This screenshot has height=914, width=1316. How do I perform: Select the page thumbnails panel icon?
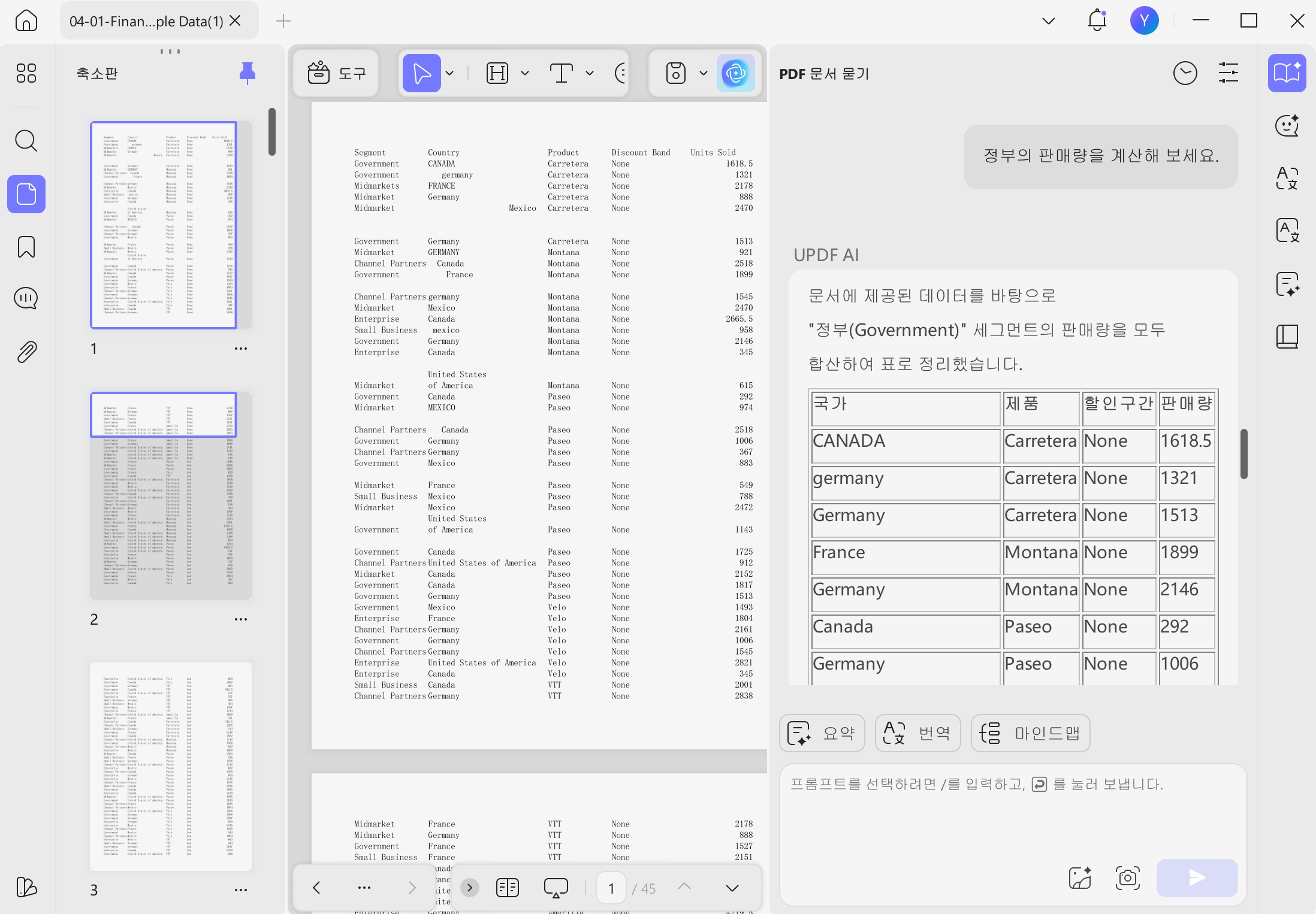coord(26,194)
